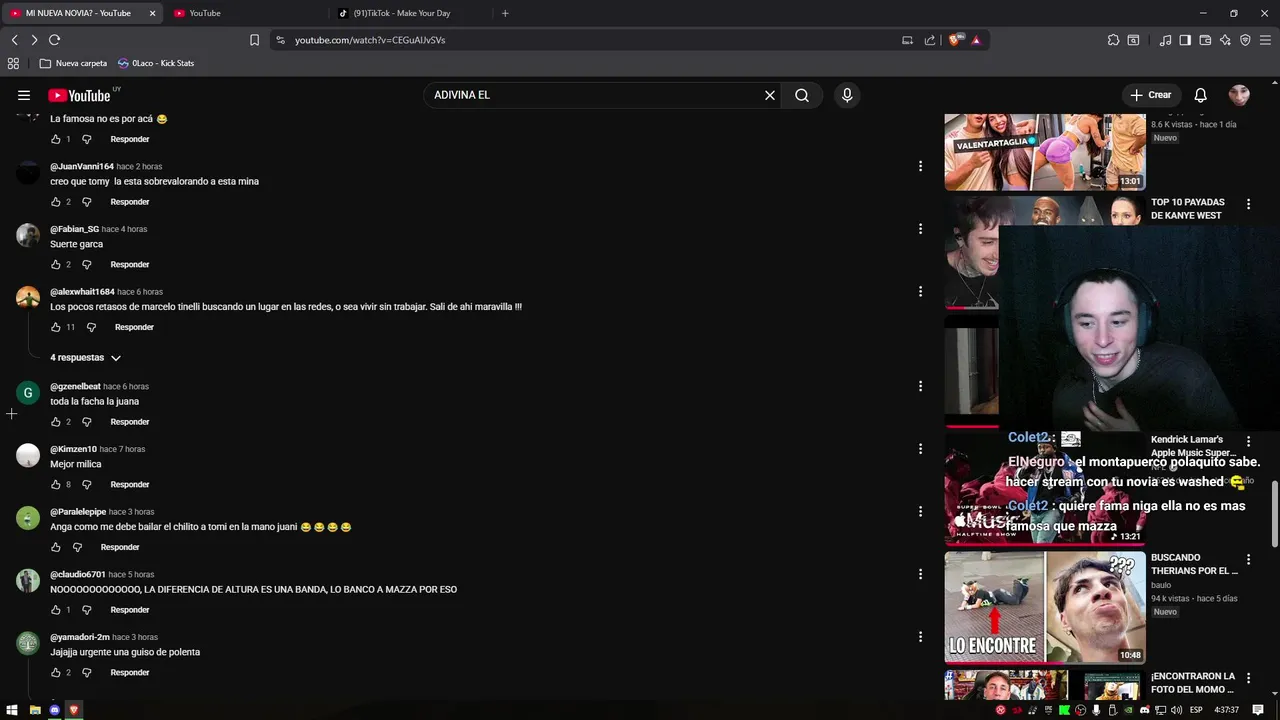Bookmark this page in address bar
This screenshot has height=720, width=1280.
254,40
